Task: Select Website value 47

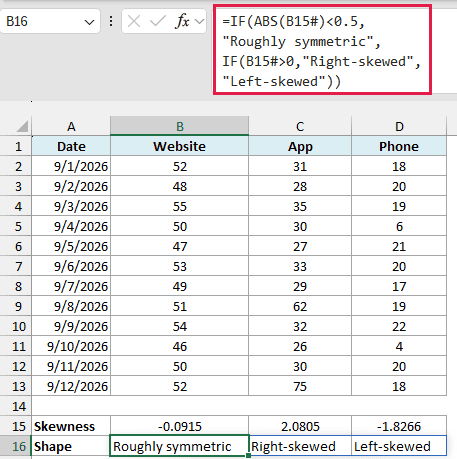Action: point(179,246)
